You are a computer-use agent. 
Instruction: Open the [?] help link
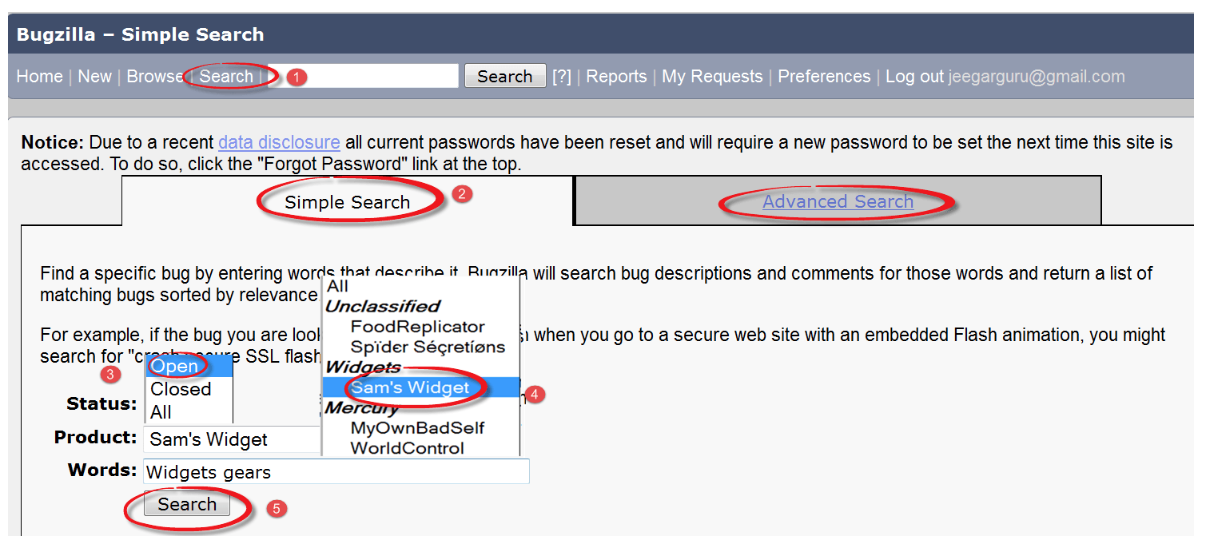tap(562, 77)
